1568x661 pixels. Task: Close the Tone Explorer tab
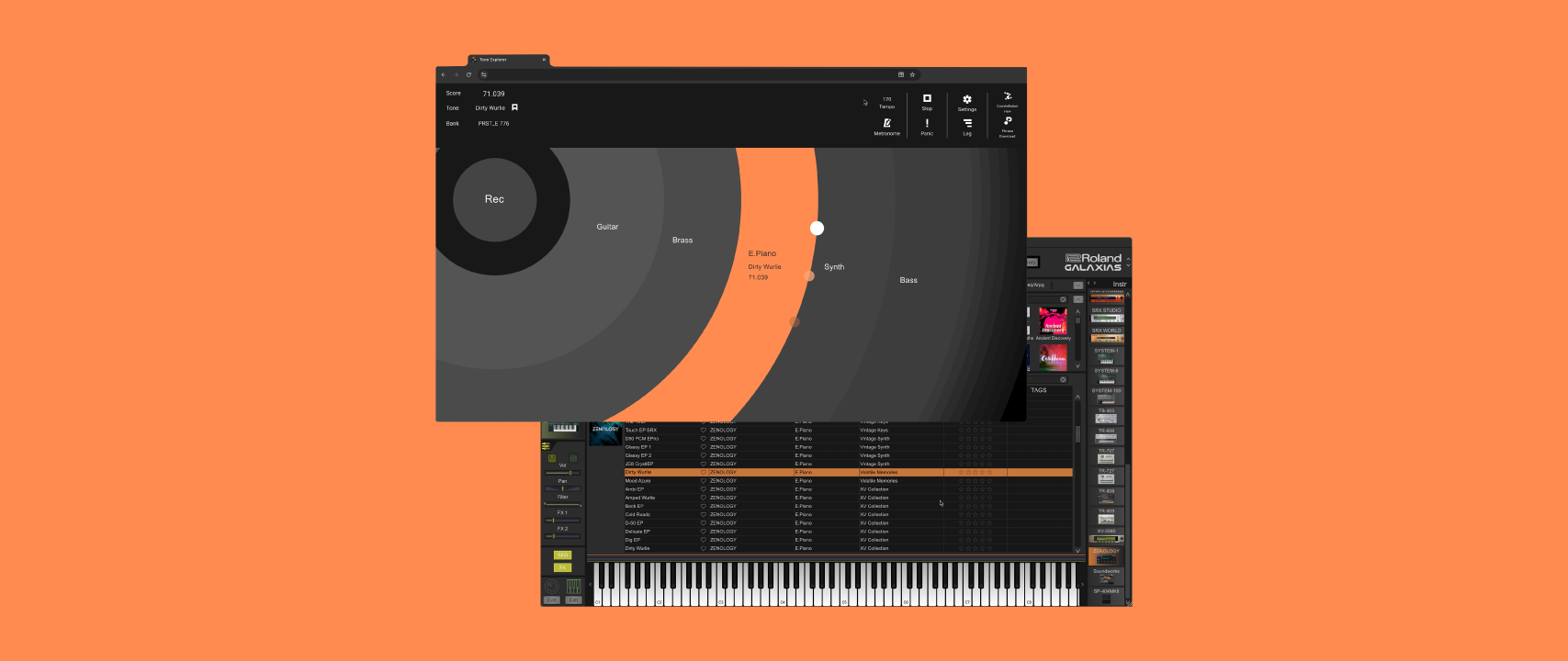point(544,60)
